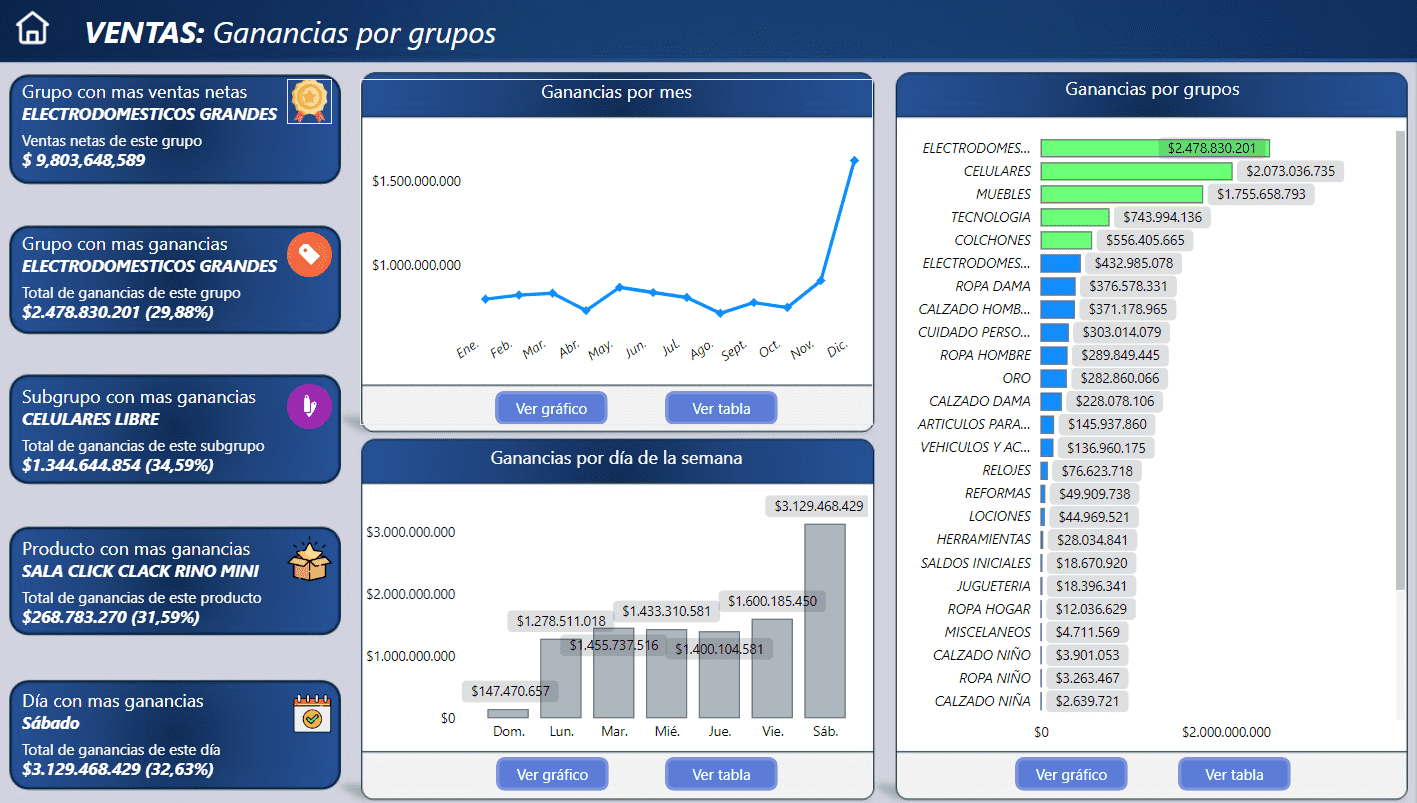Click the $1.755.658.793 data label
The image size is (1417, 803).
(1261, 194)
